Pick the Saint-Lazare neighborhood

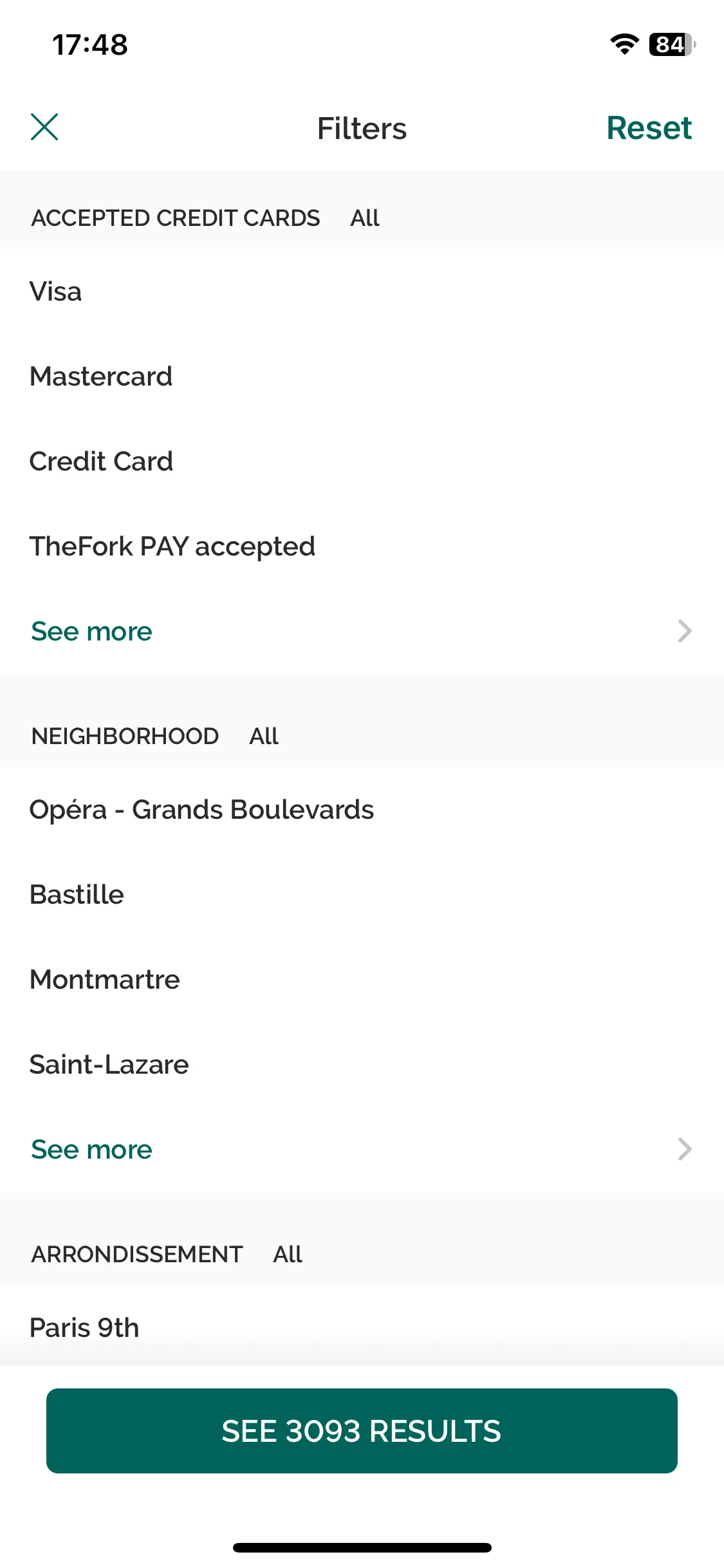point(362,1065)
